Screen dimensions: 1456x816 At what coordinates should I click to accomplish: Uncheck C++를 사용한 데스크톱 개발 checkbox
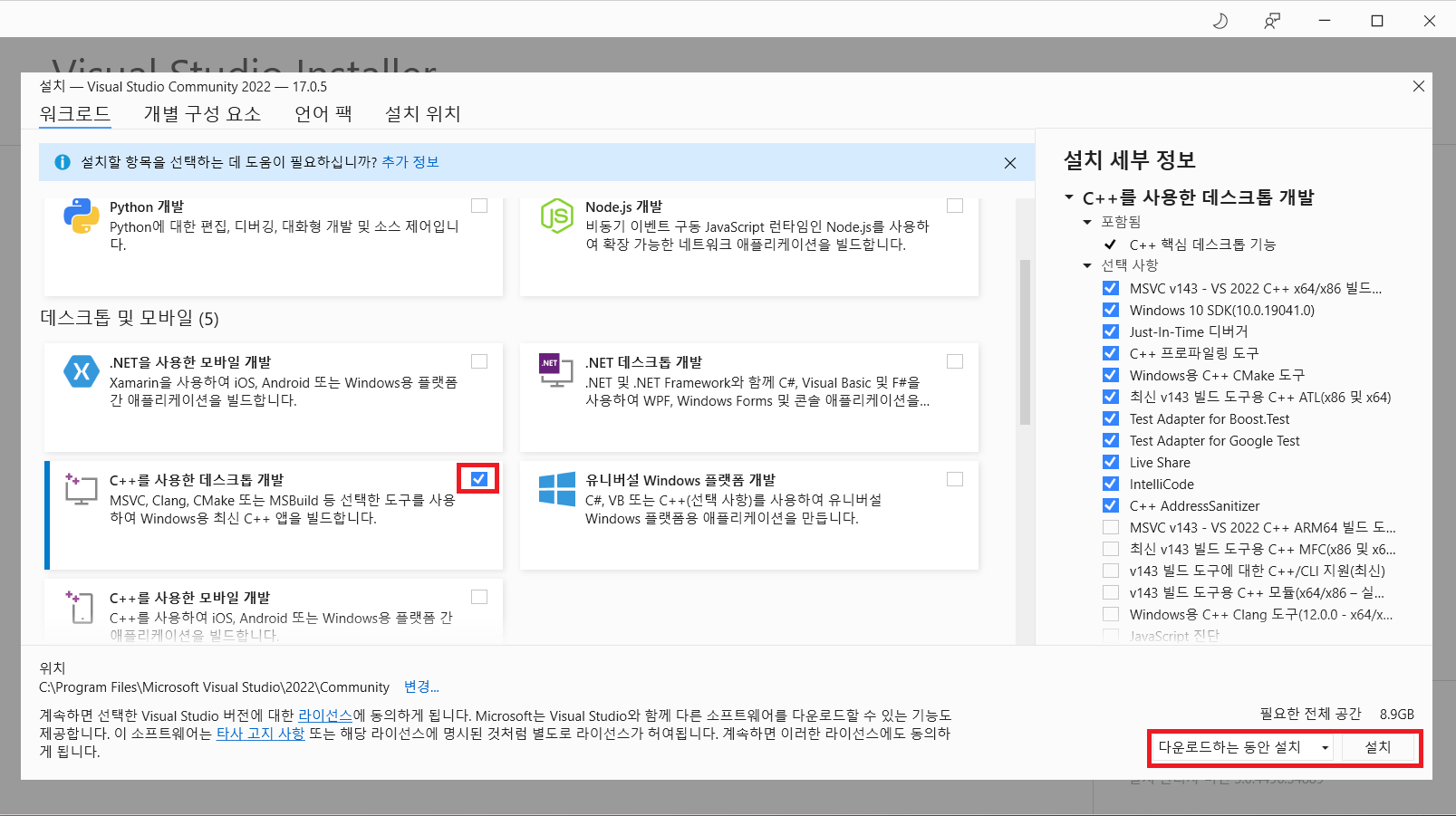tap(479, 479)
